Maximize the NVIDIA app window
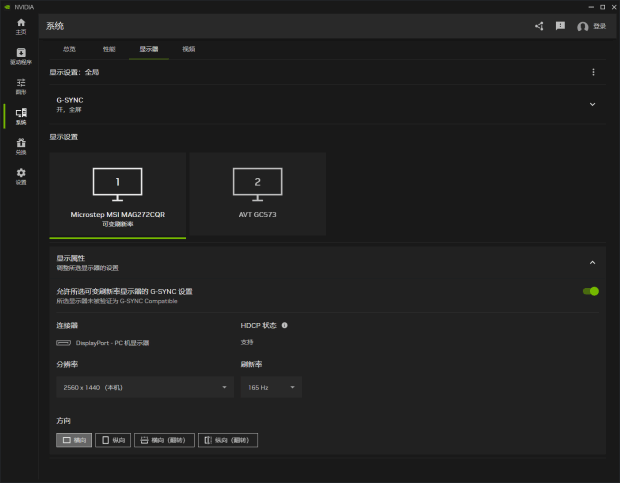620x483 pixels. tap(603, 7)
